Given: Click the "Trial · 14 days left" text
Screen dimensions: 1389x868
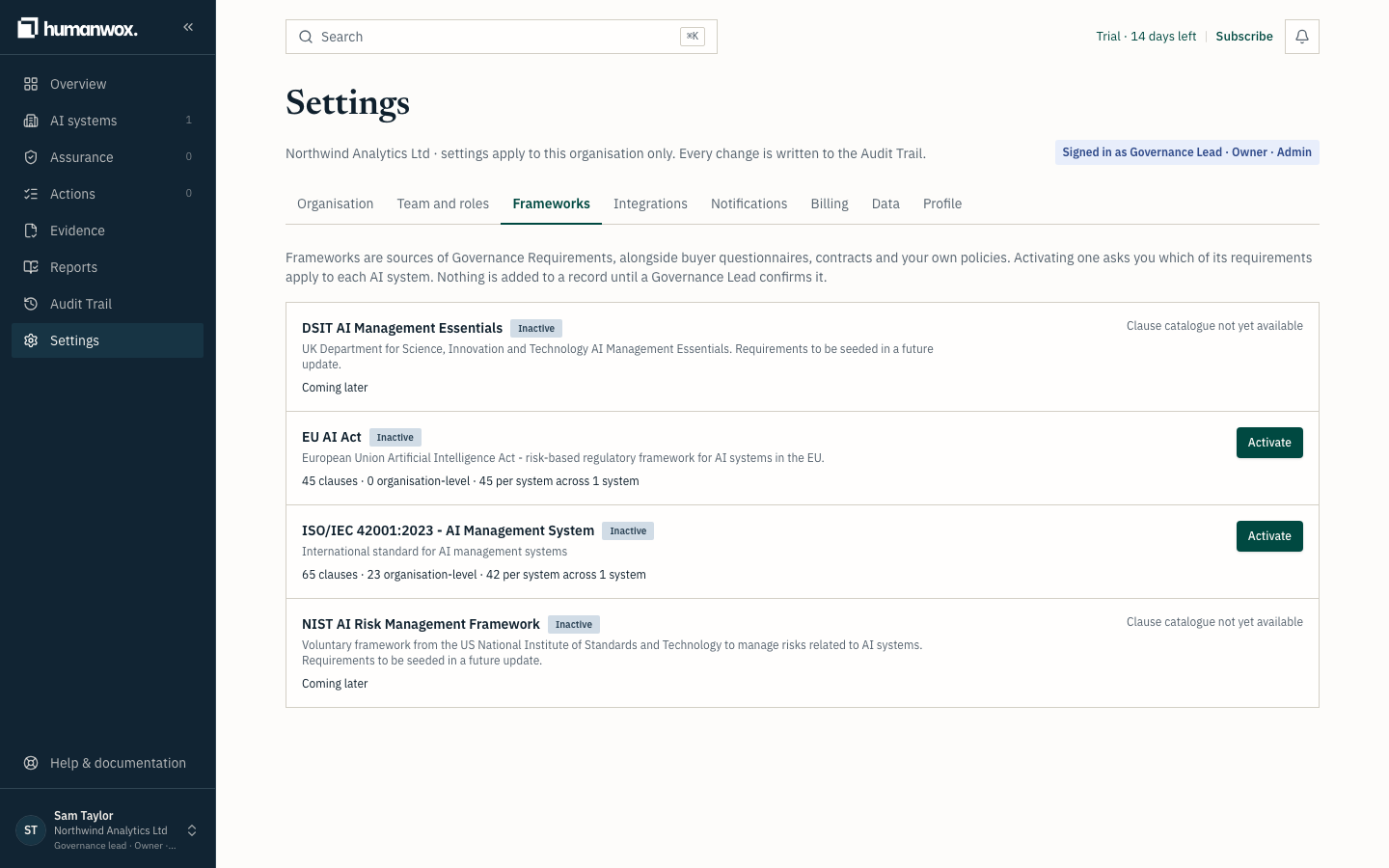Looking at the screenshot, I should pyautogui.click(x=1146, y=37).
